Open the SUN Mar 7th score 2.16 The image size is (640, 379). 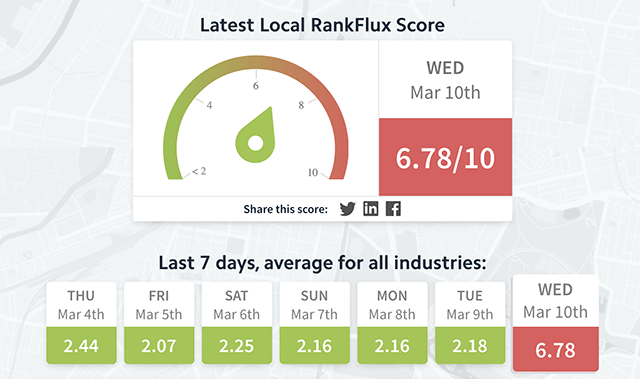315,346
